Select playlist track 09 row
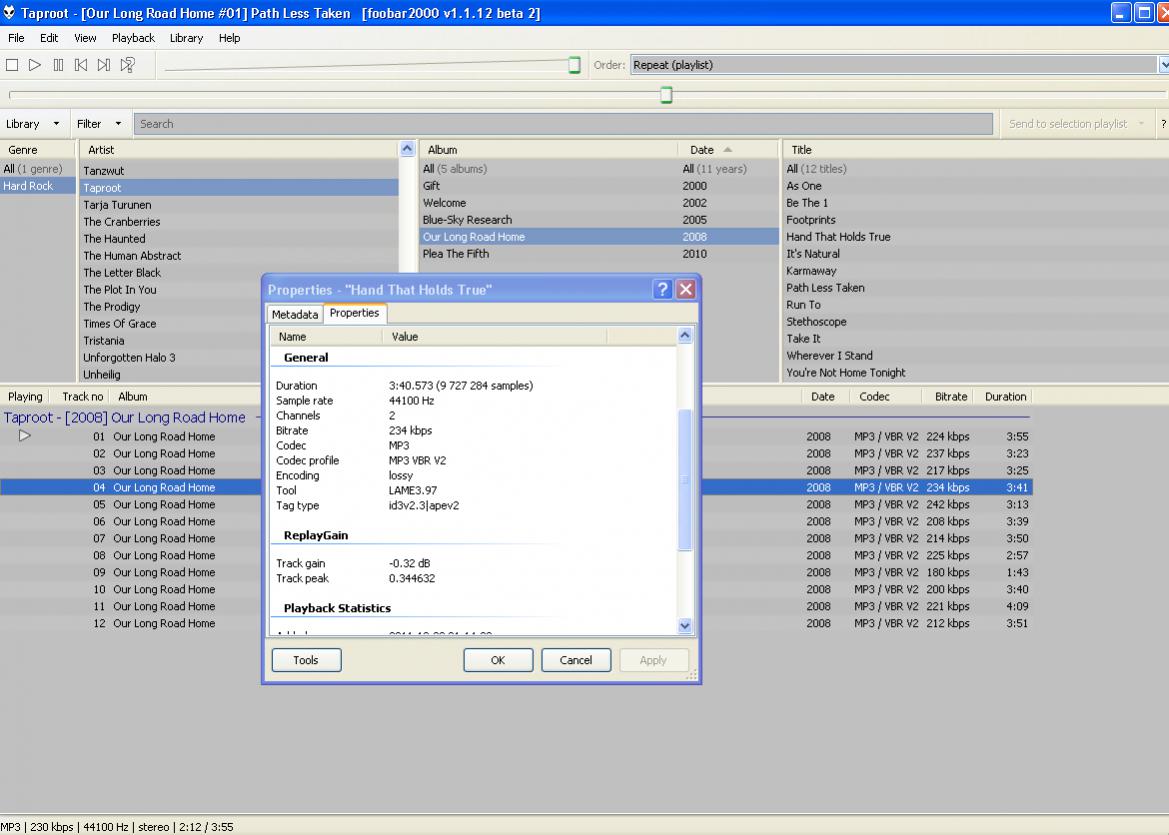This screenshot has height=835, width=1169. tap(516, 573)
